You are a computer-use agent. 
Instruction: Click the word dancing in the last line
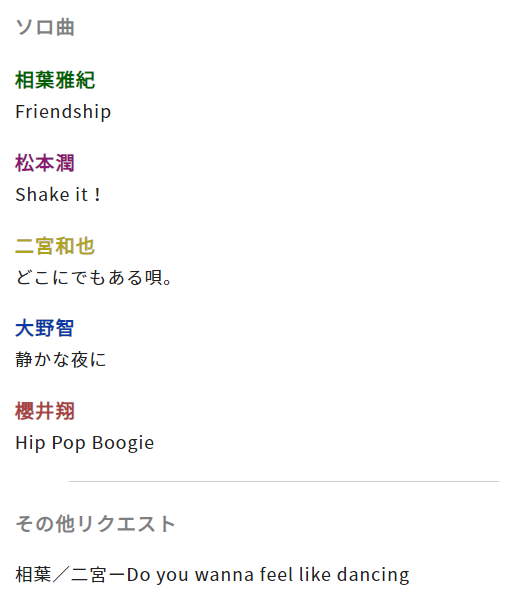tap(373, 575)
